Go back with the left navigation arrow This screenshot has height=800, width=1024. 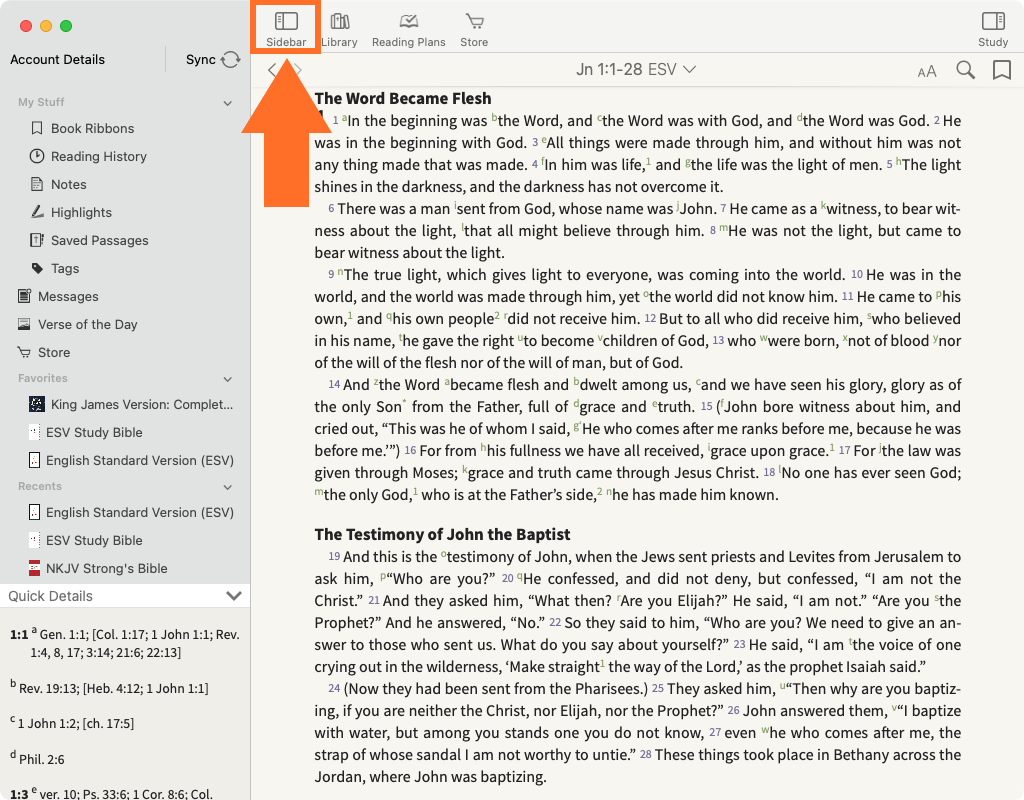pyautogui.click(x=272, y=70)
